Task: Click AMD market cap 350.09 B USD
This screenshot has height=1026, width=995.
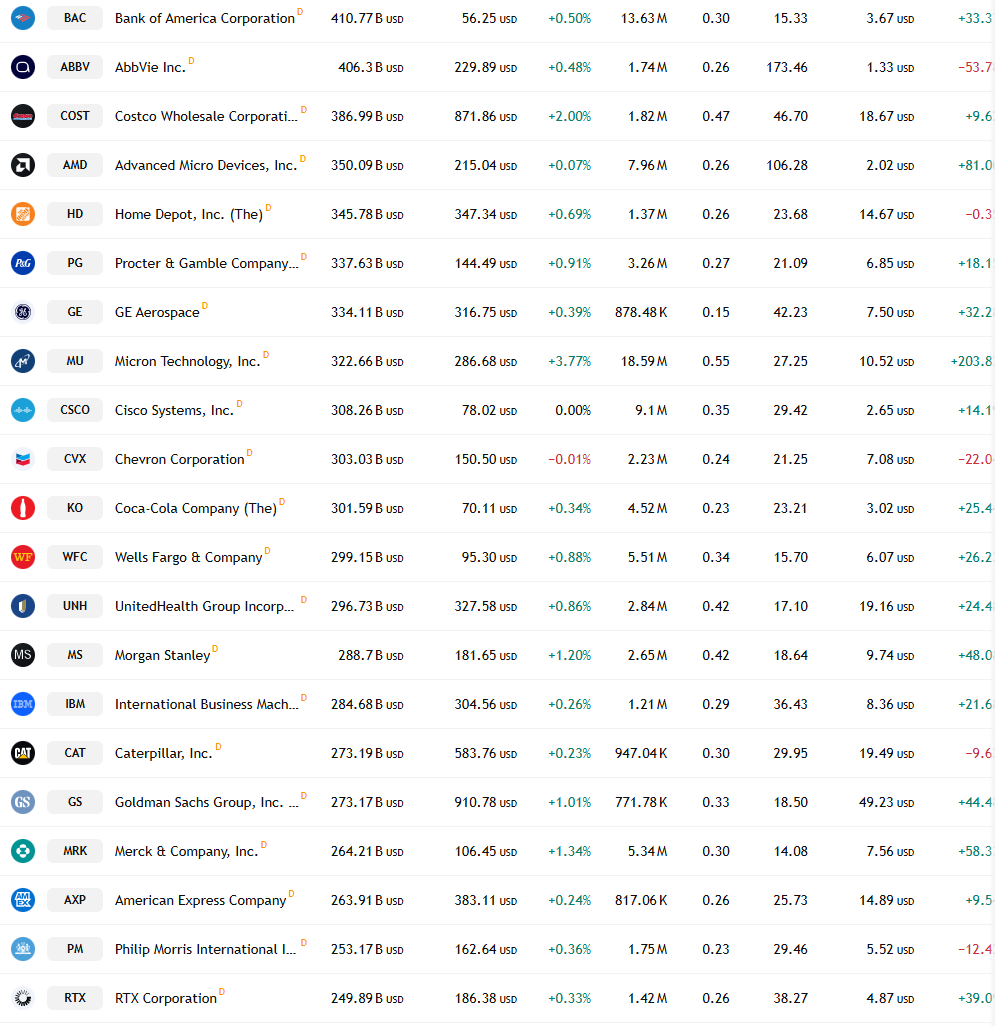Action: click(367, 165)
